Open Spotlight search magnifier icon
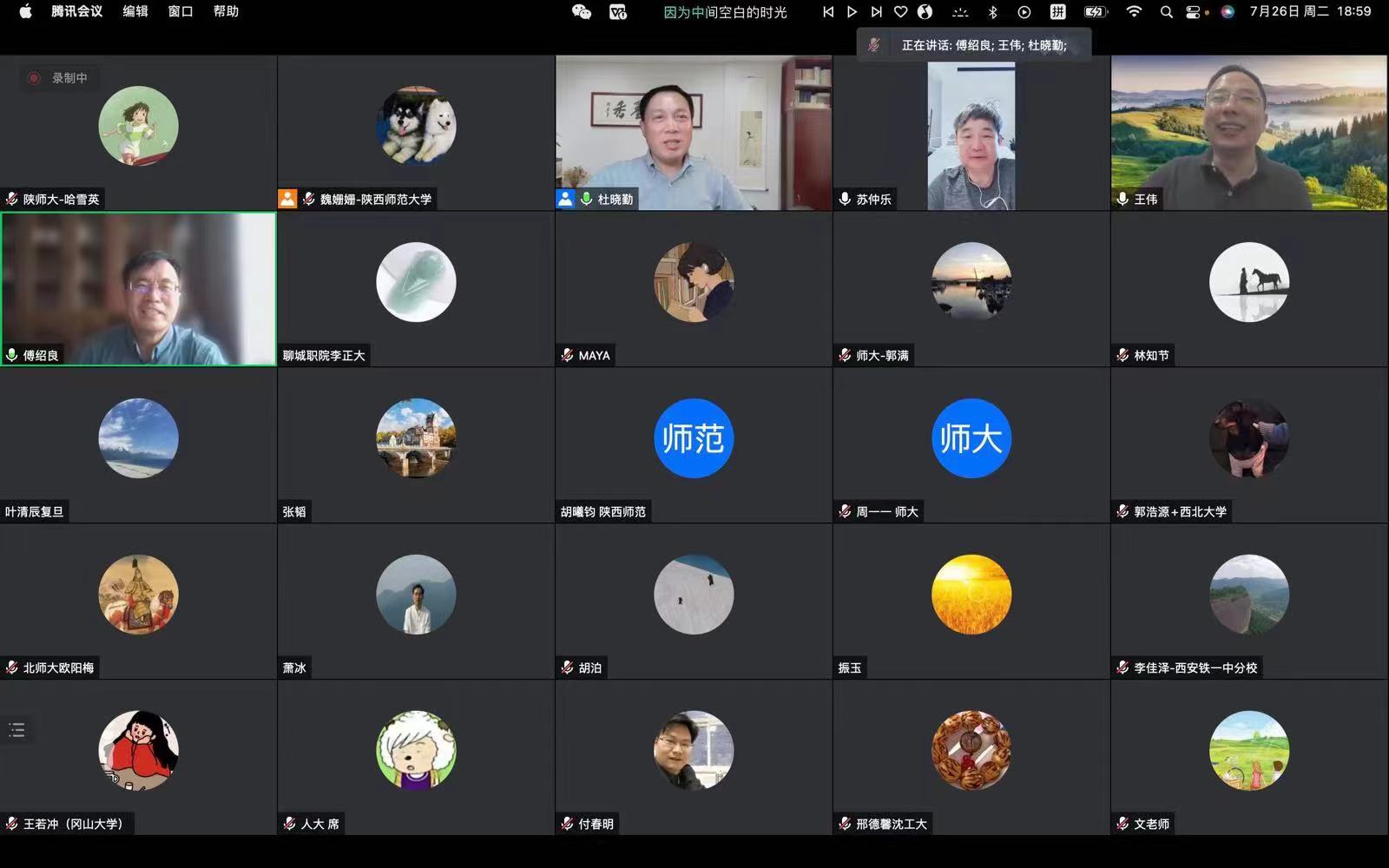1389x868 pixels. (1166, 11)
